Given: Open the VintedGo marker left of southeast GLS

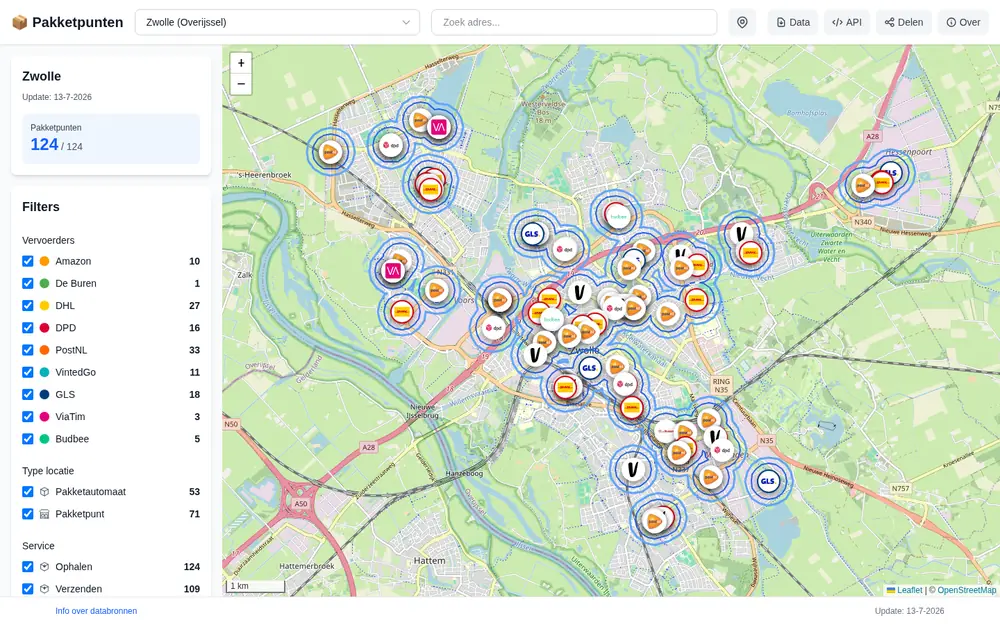Looking at the screenshot, I should tap(633, 469).
